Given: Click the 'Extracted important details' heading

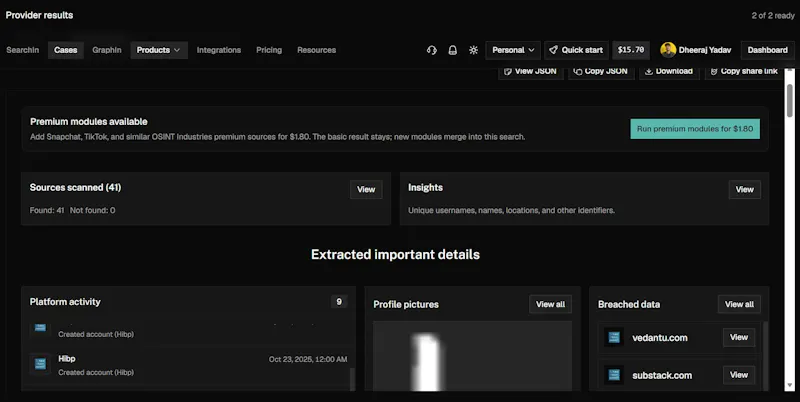Looking at the screenshot, I should click(x=395, y=255).
